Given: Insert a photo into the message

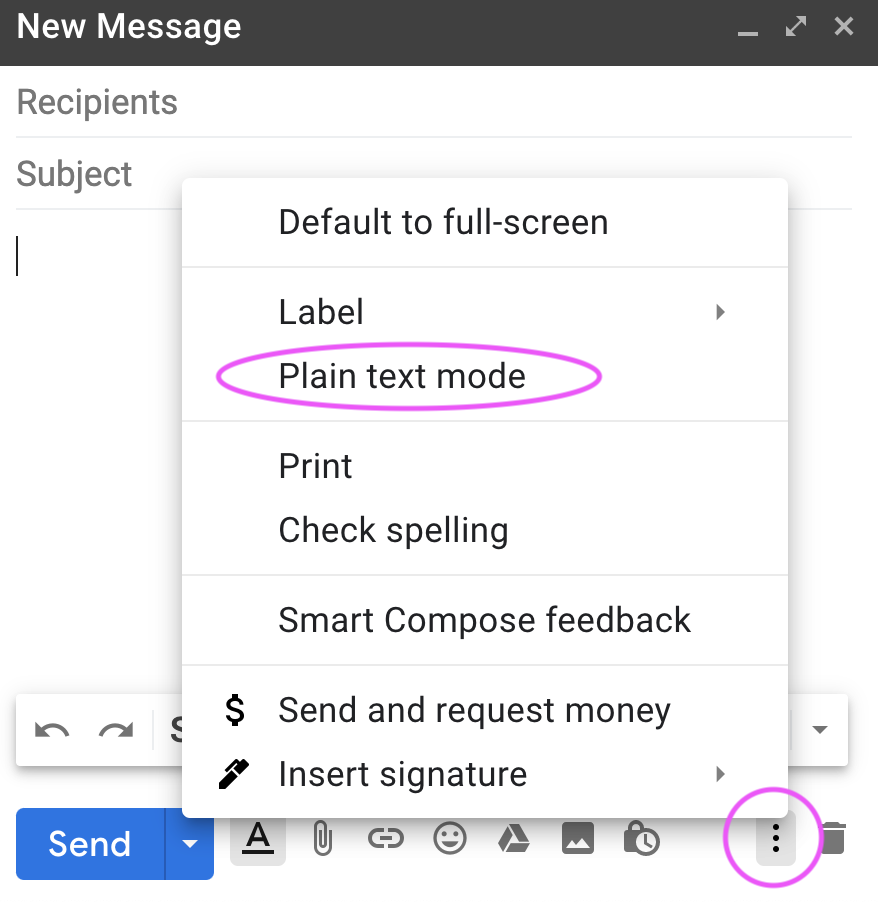Looking at the screenshot, I should pyautogui.click(x=578, y=839).
